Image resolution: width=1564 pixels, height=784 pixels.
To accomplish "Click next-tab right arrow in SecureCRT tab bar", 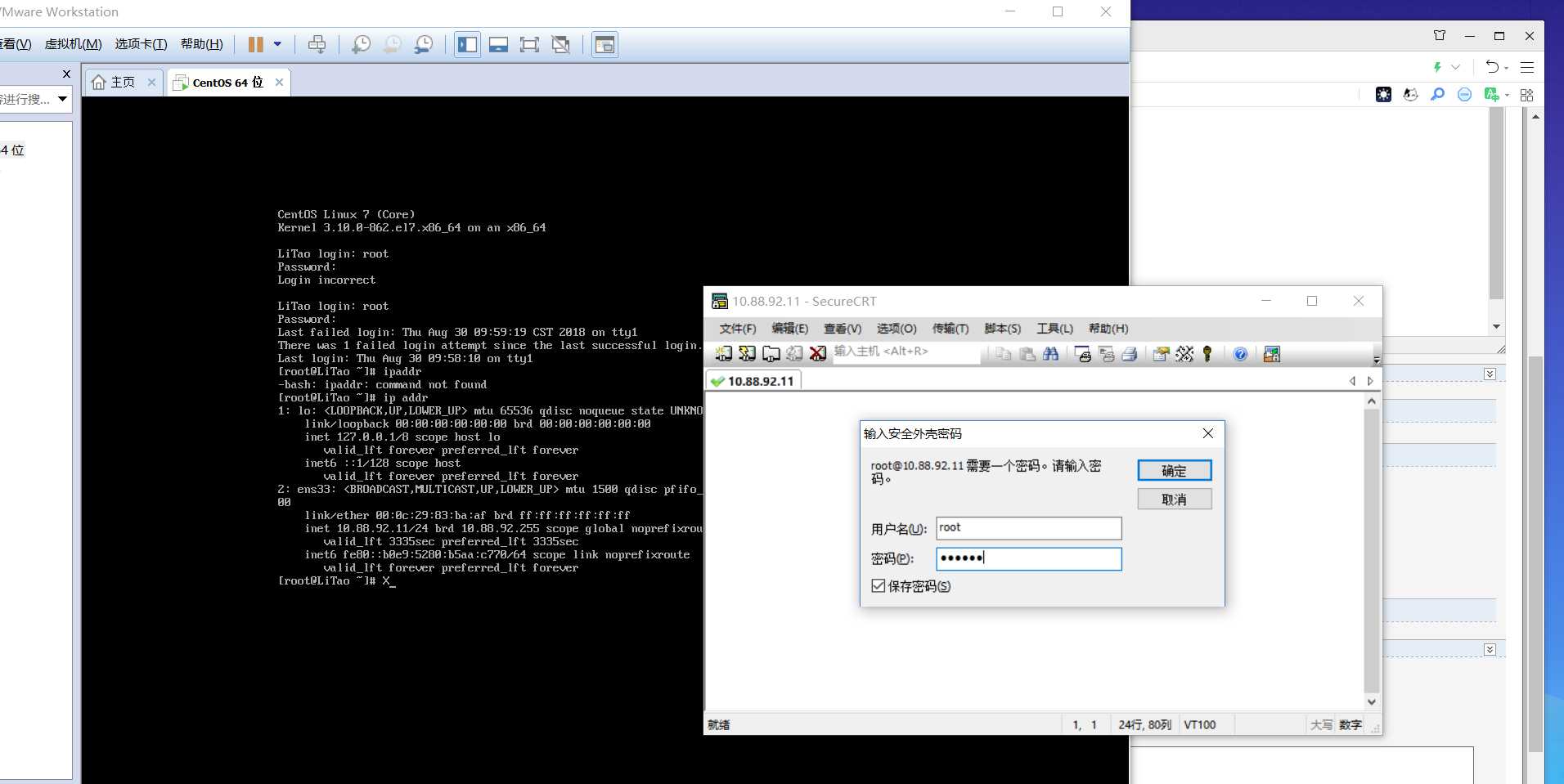I will pos(1370,381).
